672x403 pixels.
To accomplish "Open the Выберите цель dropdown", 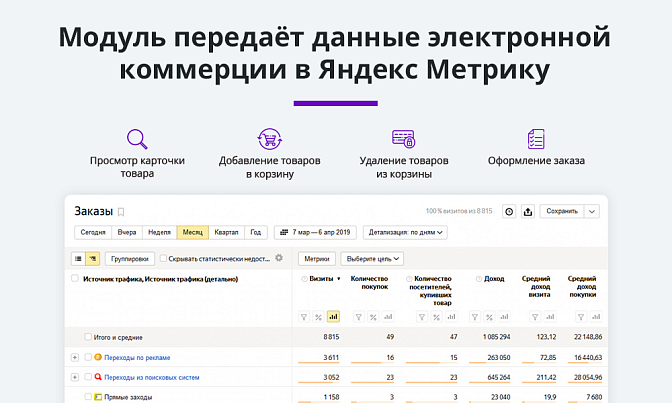I will [372, 259].
